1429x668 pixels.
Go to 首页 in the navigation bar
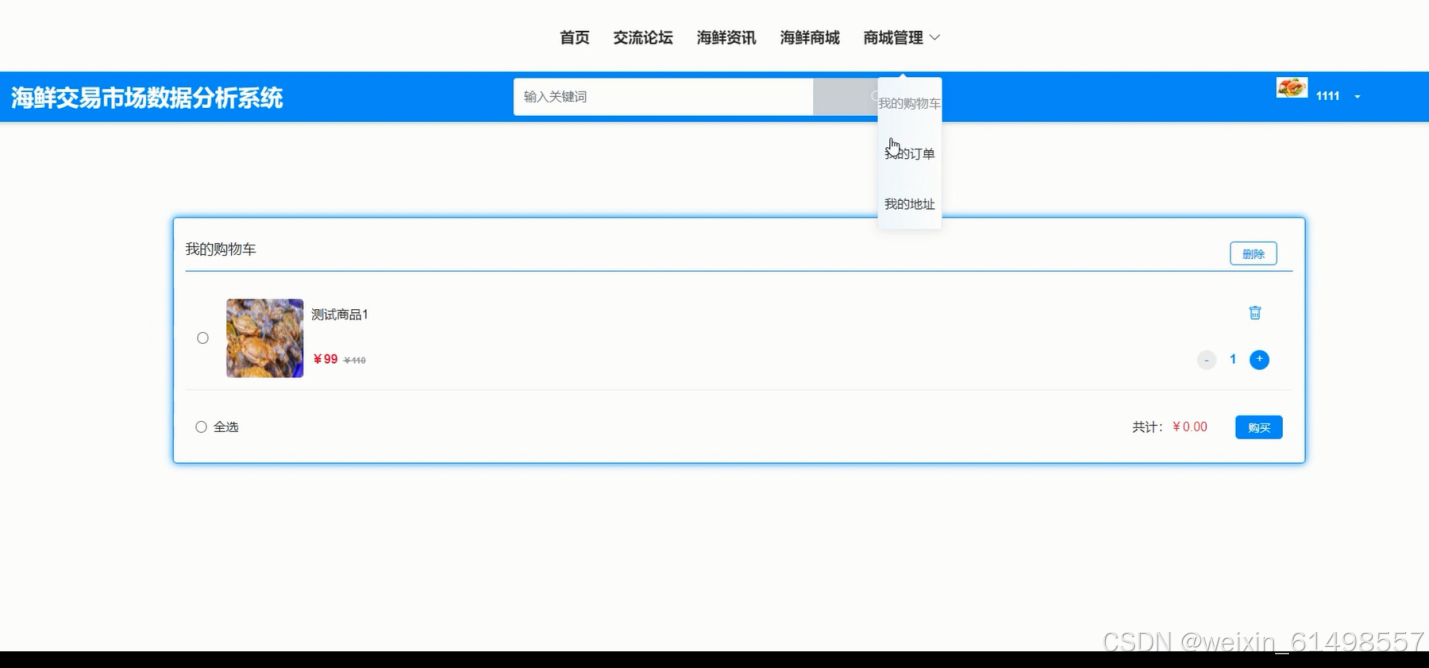pos(574,38)
